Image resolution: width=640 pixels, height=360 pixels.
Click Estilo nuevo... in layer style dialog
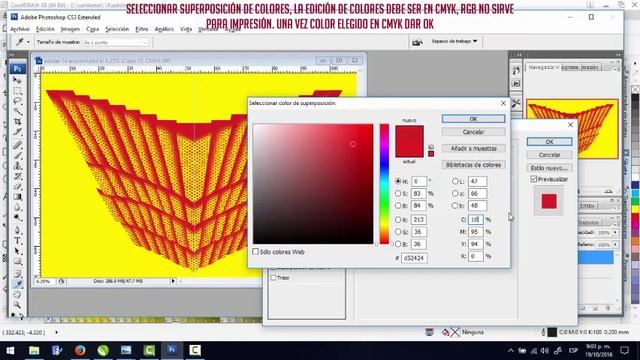click(x=549, y=168)
